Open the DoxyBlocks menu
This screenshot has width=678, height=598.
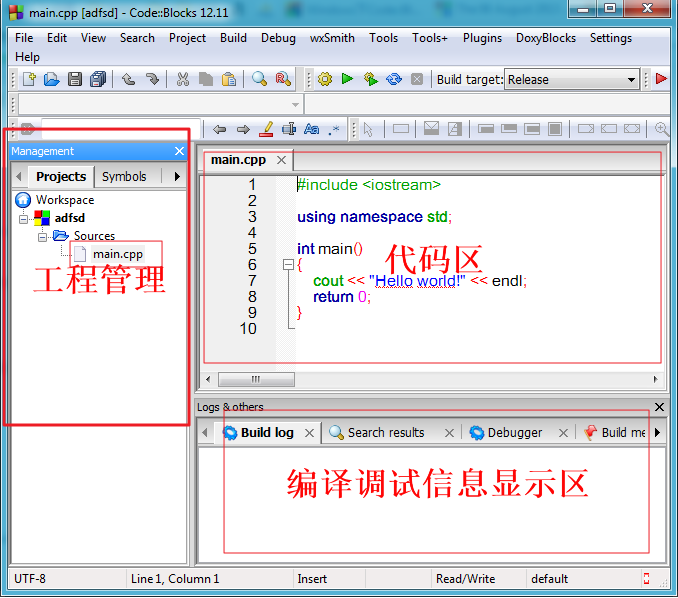click(546, 38)
